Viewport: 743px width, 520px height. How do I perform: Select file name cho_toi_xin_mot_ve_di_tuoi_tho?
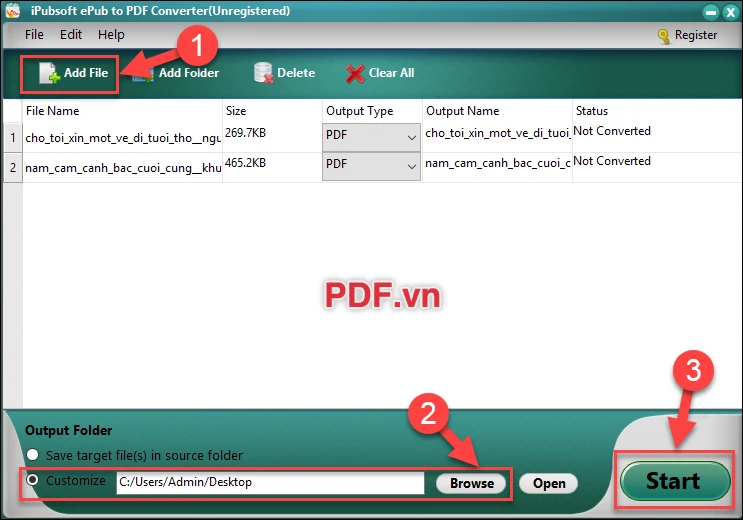coord(123,138)
